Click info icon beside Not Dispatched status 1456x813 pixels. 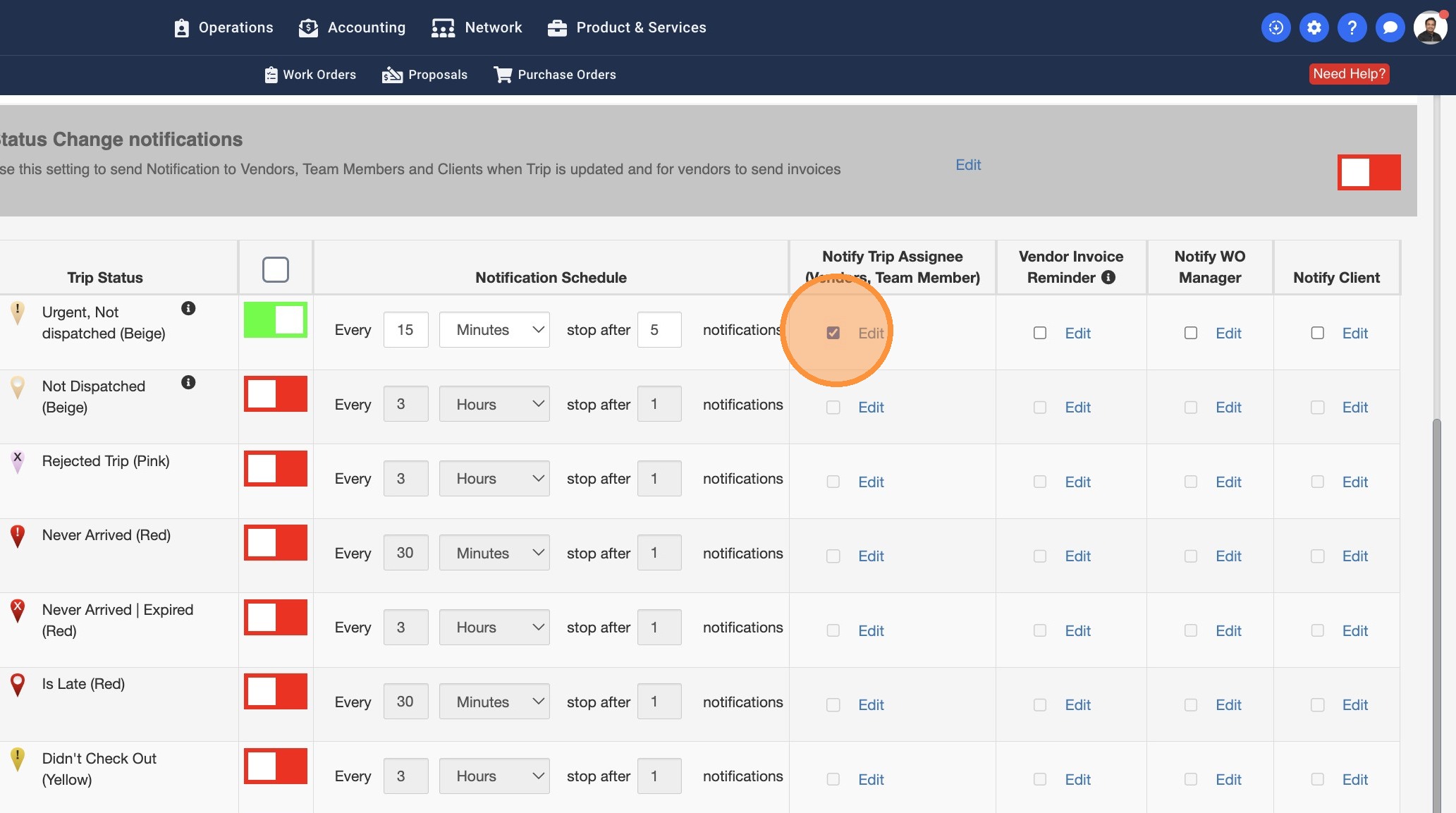pyautogui.click(x=188, y=382)
